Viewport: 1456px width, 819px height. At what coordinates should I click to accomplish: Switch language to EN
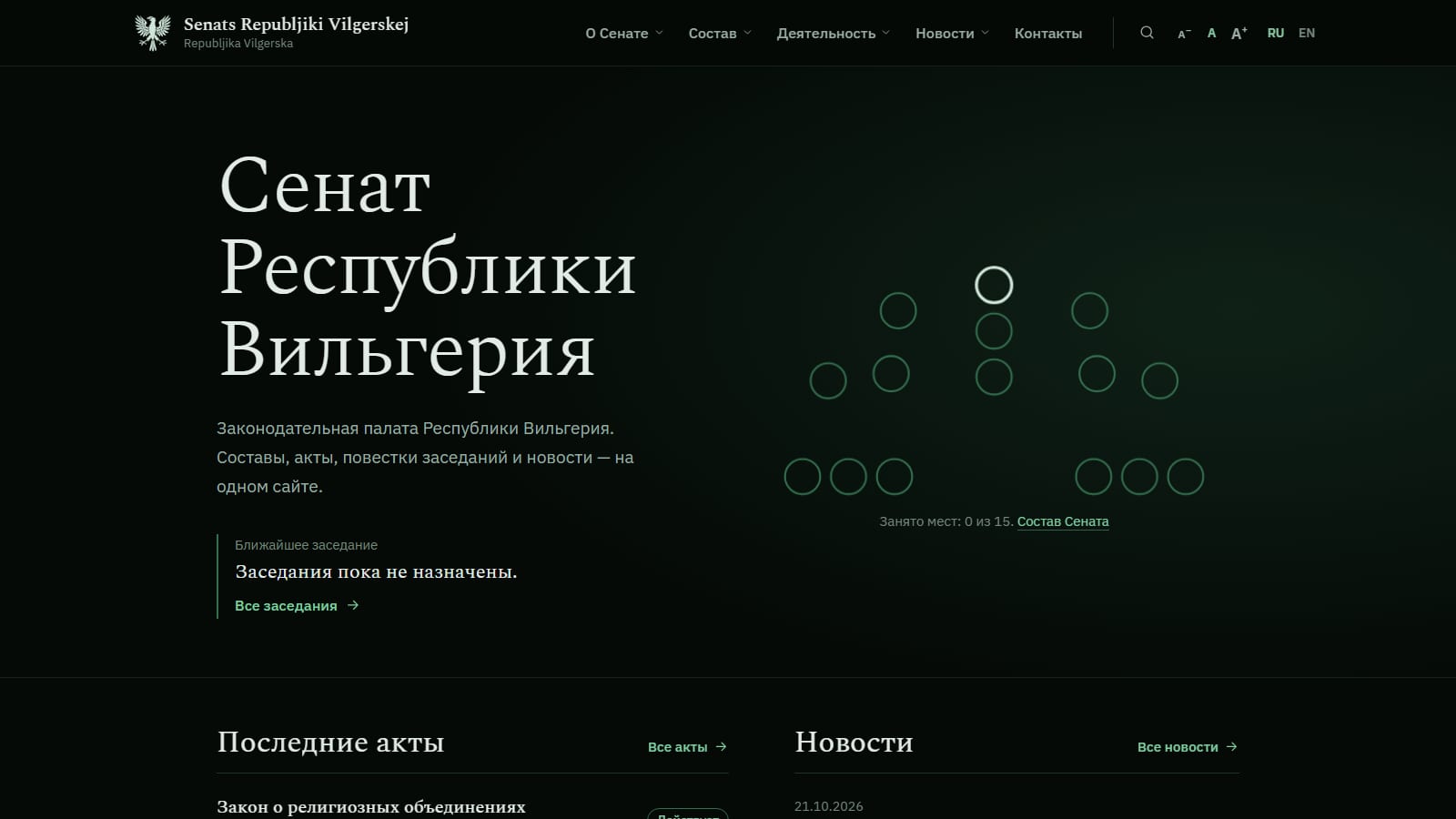[x=1307, y=33]
